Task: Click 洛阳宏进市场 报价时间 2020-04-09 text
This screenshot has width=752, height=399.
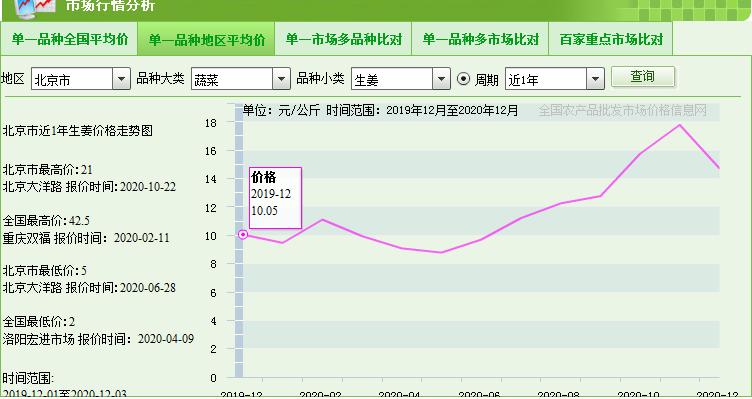Action: [x=98, y=339]
